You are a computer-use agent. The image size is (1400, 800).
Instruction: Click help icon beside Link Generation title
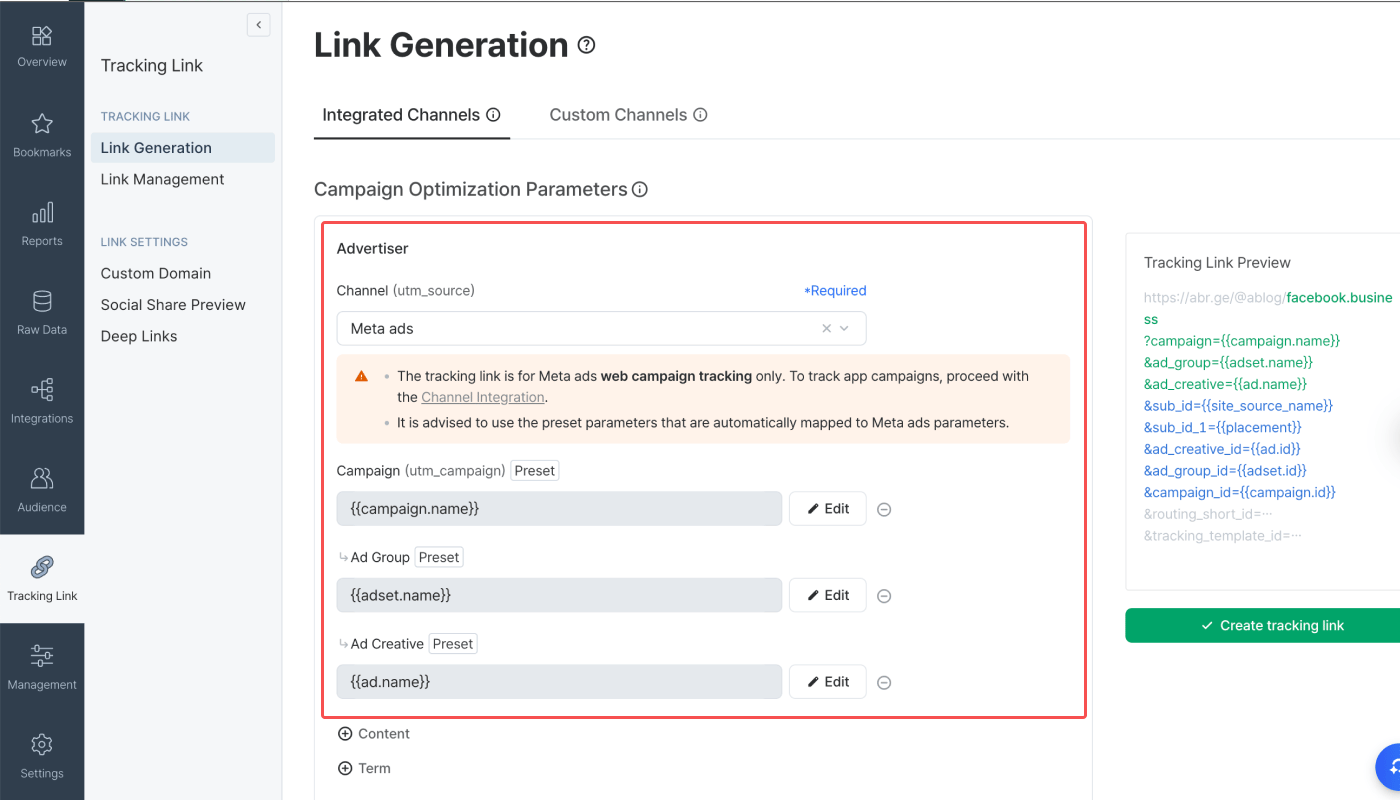pos(587,45)
